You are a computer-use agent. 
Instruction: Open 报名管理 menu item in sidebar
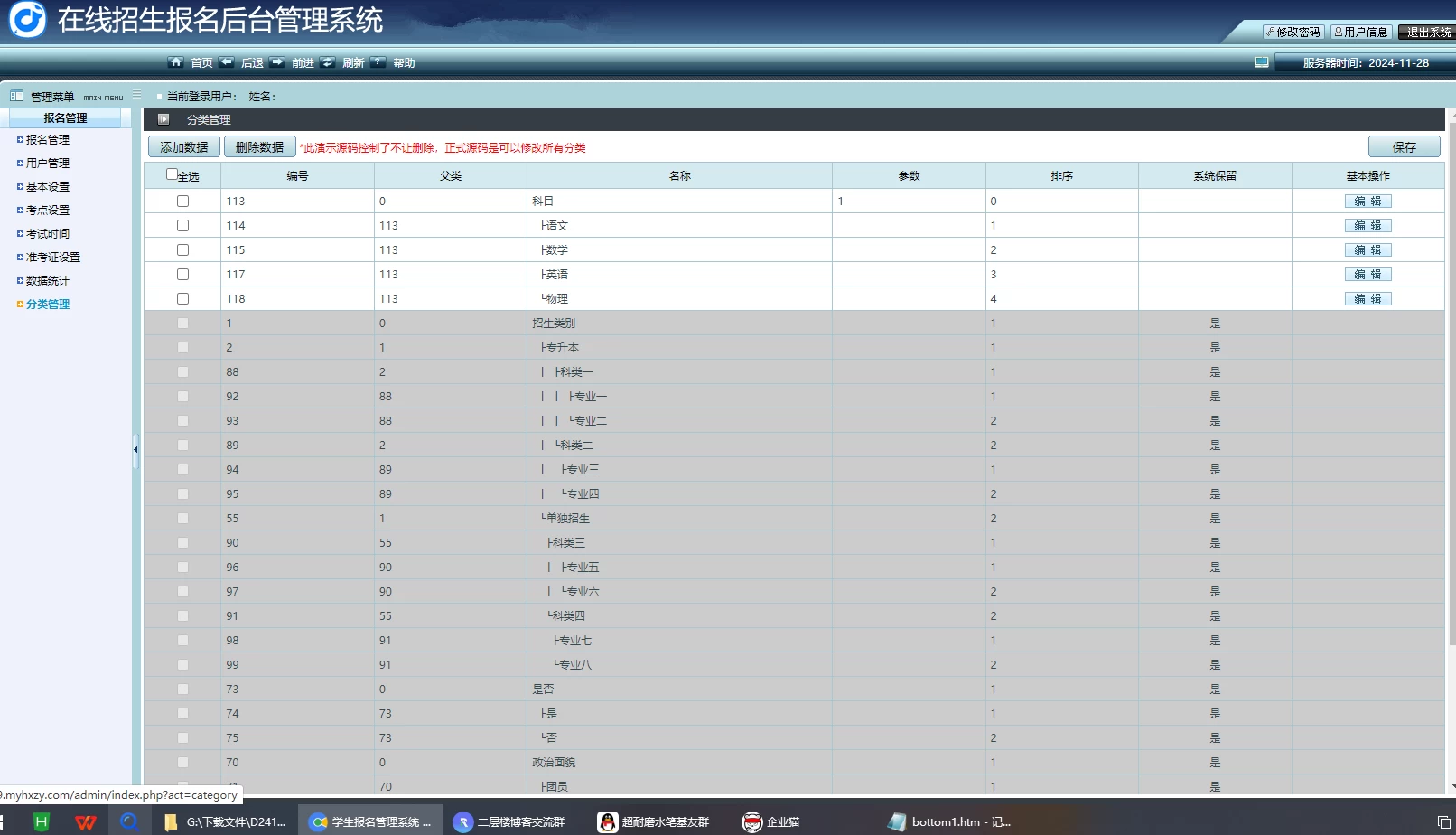click(x=47, y=140)
